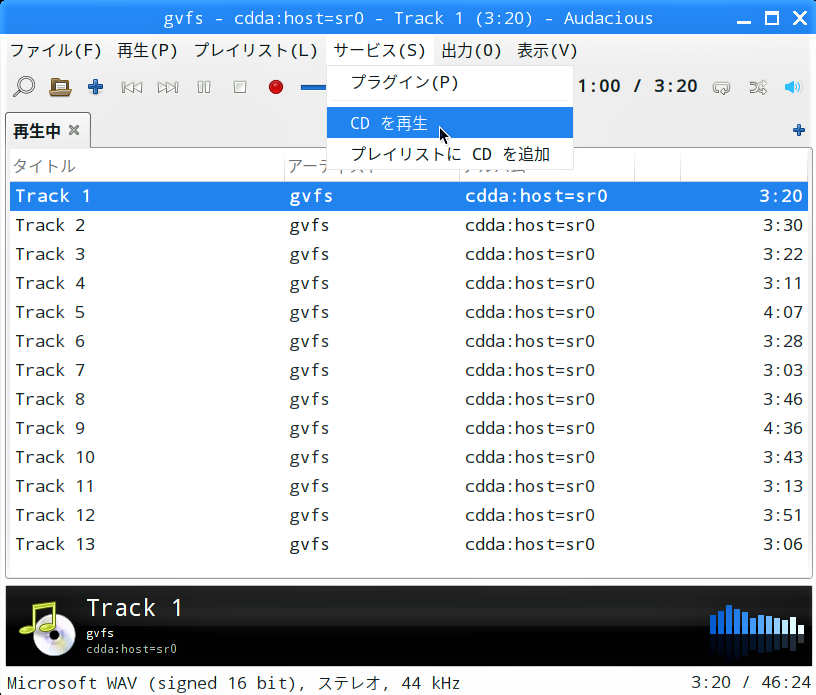Pause playback
This screenshot has height=695, width=816.
[x=204, y=87]
